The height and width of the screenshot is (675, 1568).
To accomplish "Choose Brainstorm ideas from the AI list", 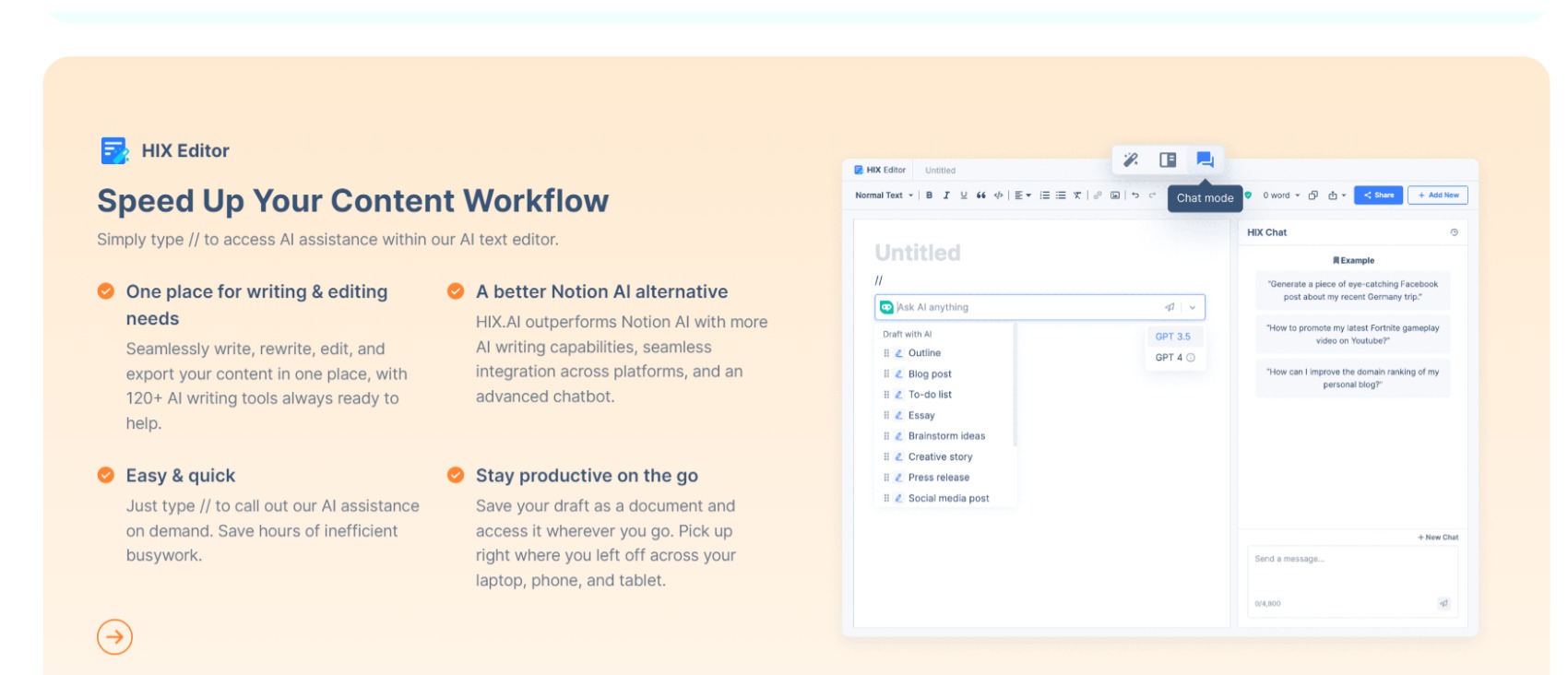I will click(x=945, y=436).
